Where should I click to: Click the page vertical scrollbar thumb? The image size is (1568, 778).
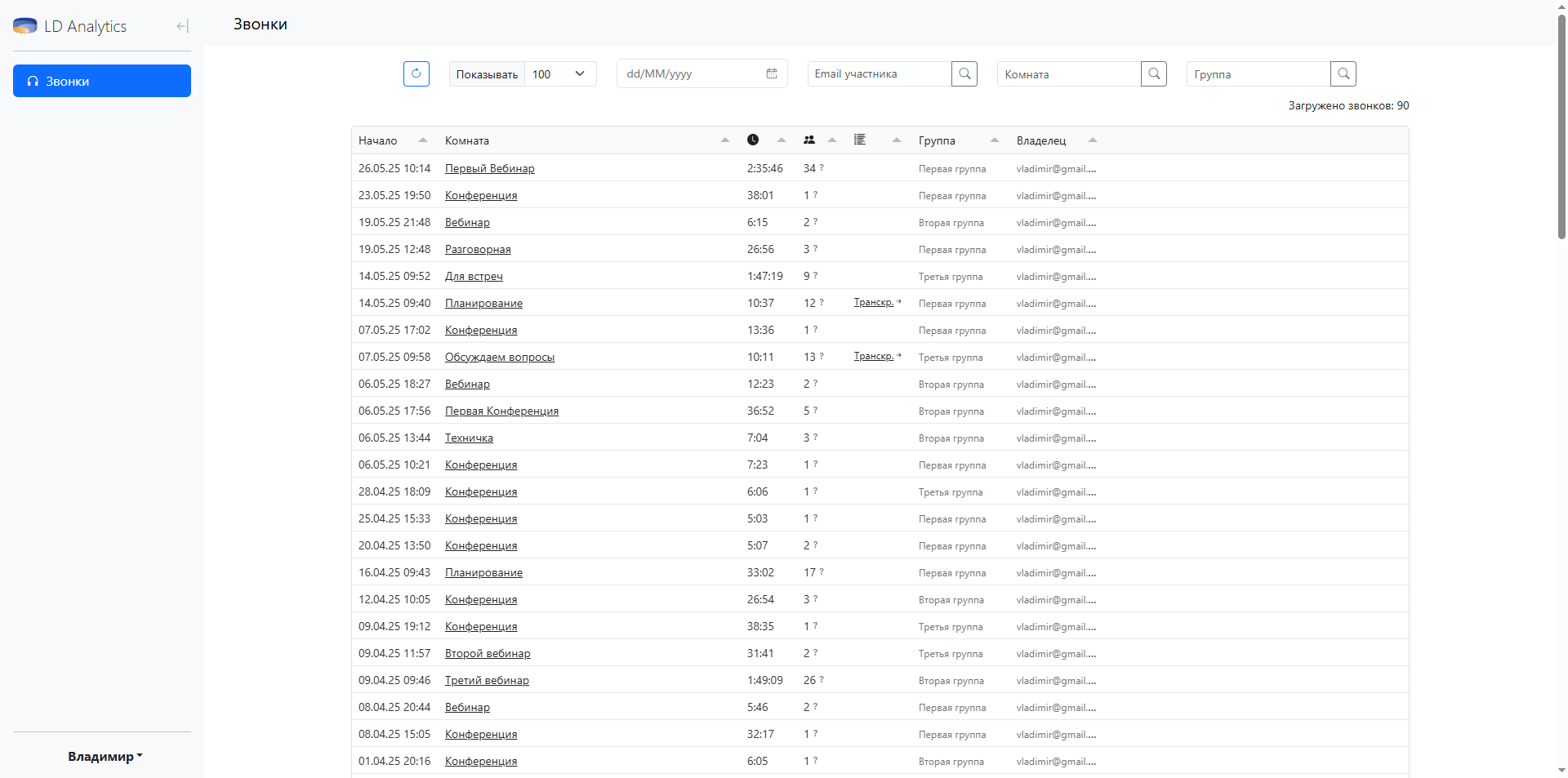click(x=1561, y=127)
